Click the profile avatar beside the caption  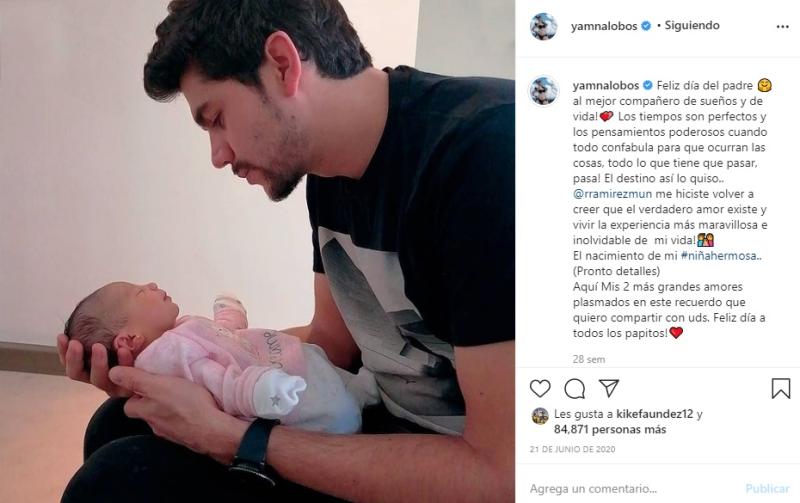pos(544,91)
